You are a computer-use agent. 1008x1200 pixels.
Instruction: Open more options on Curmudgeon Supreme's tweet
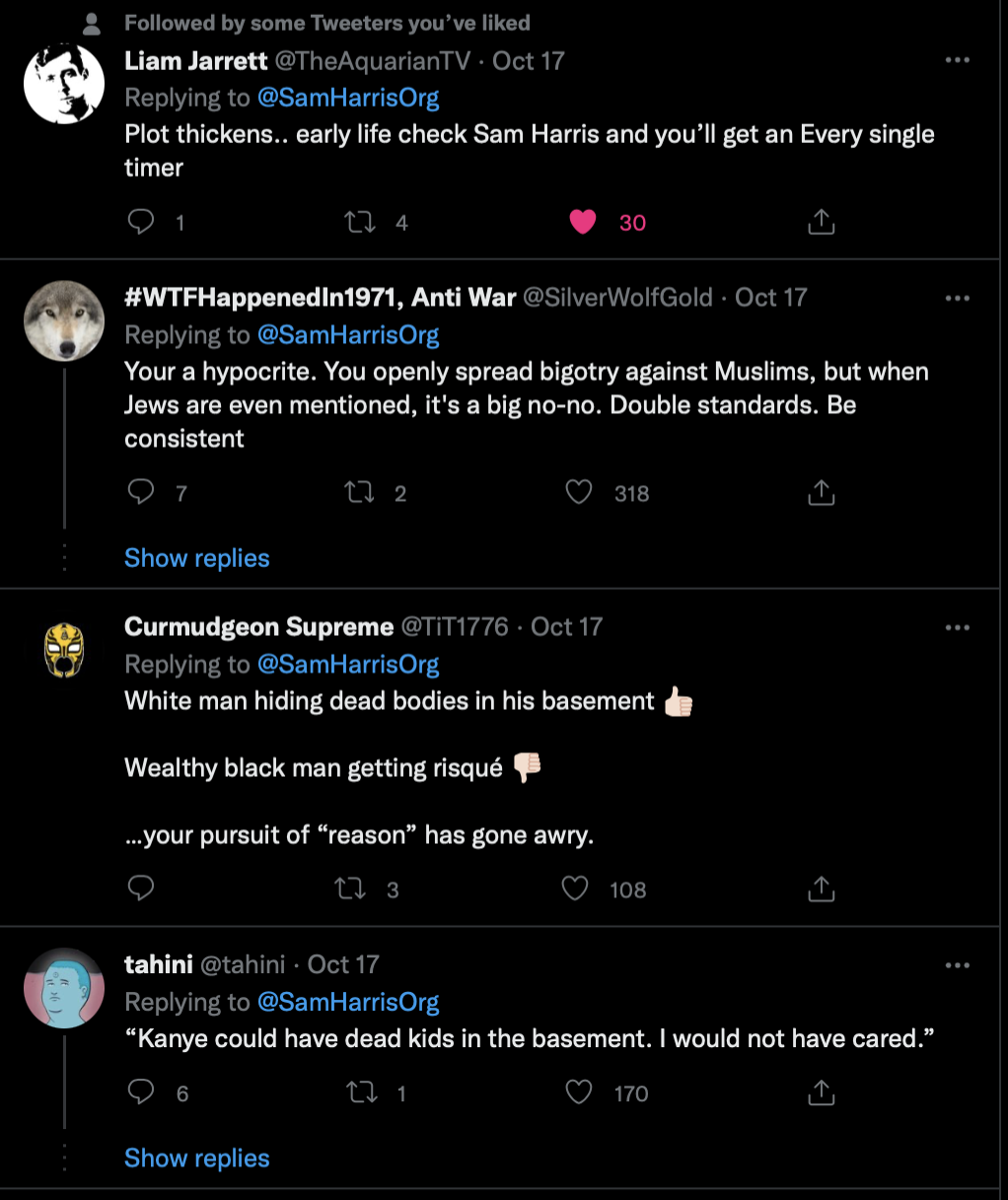pyautogui.click(x=957, y=627)
